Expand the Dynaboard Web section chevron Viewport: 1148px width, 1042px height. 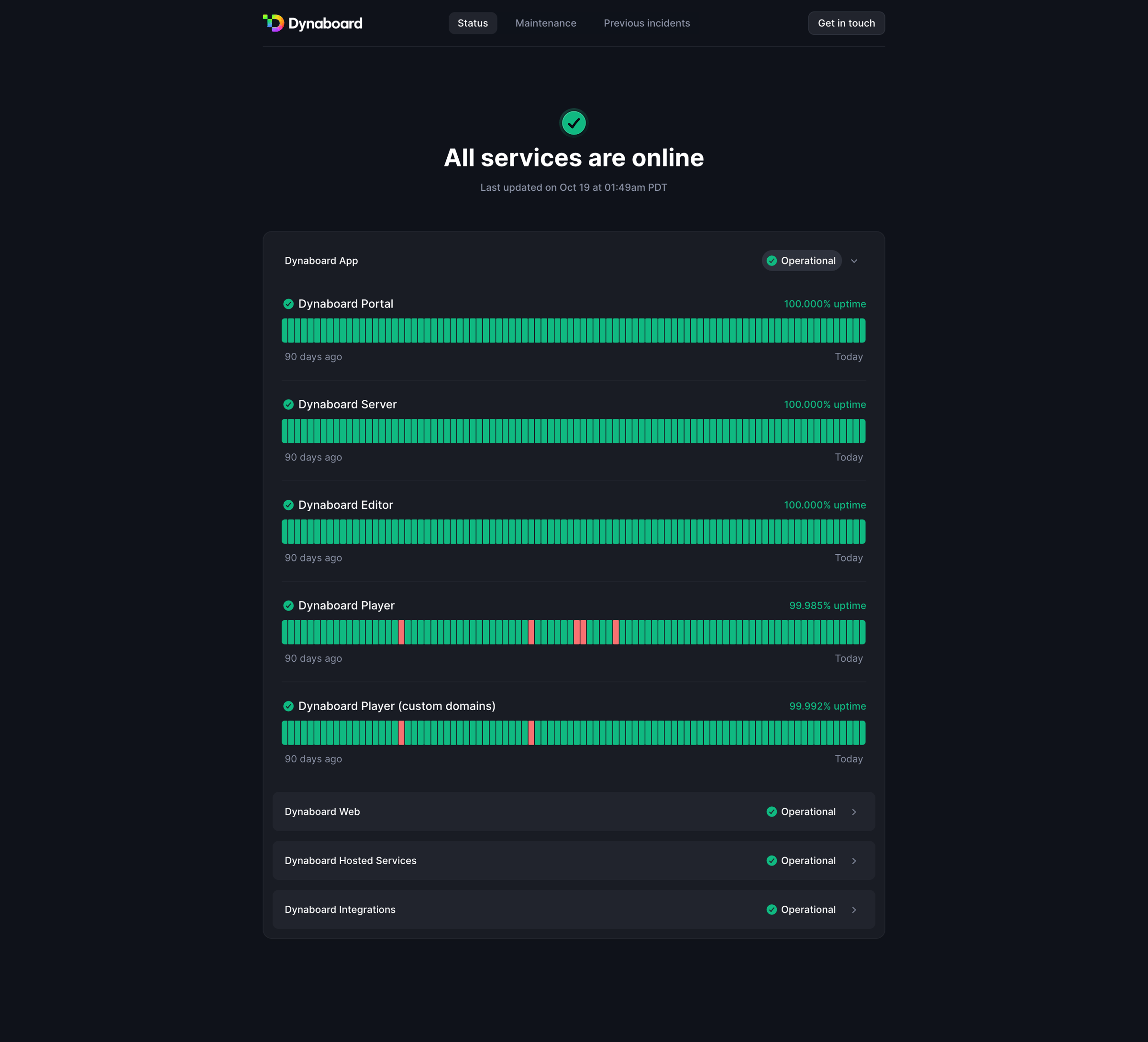[854, 812]
